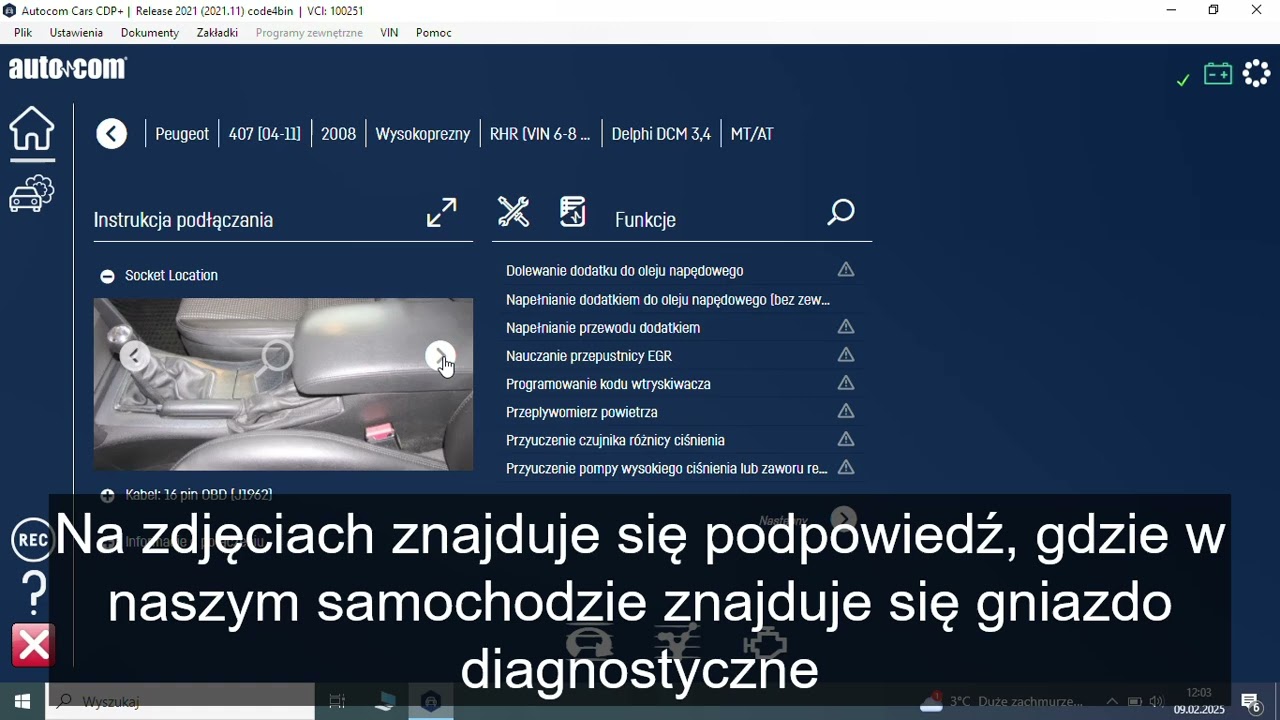Select function Przepływomierz powietrza
The image size is (1280, 720).
pyautogui.click(x=582, y=412)
